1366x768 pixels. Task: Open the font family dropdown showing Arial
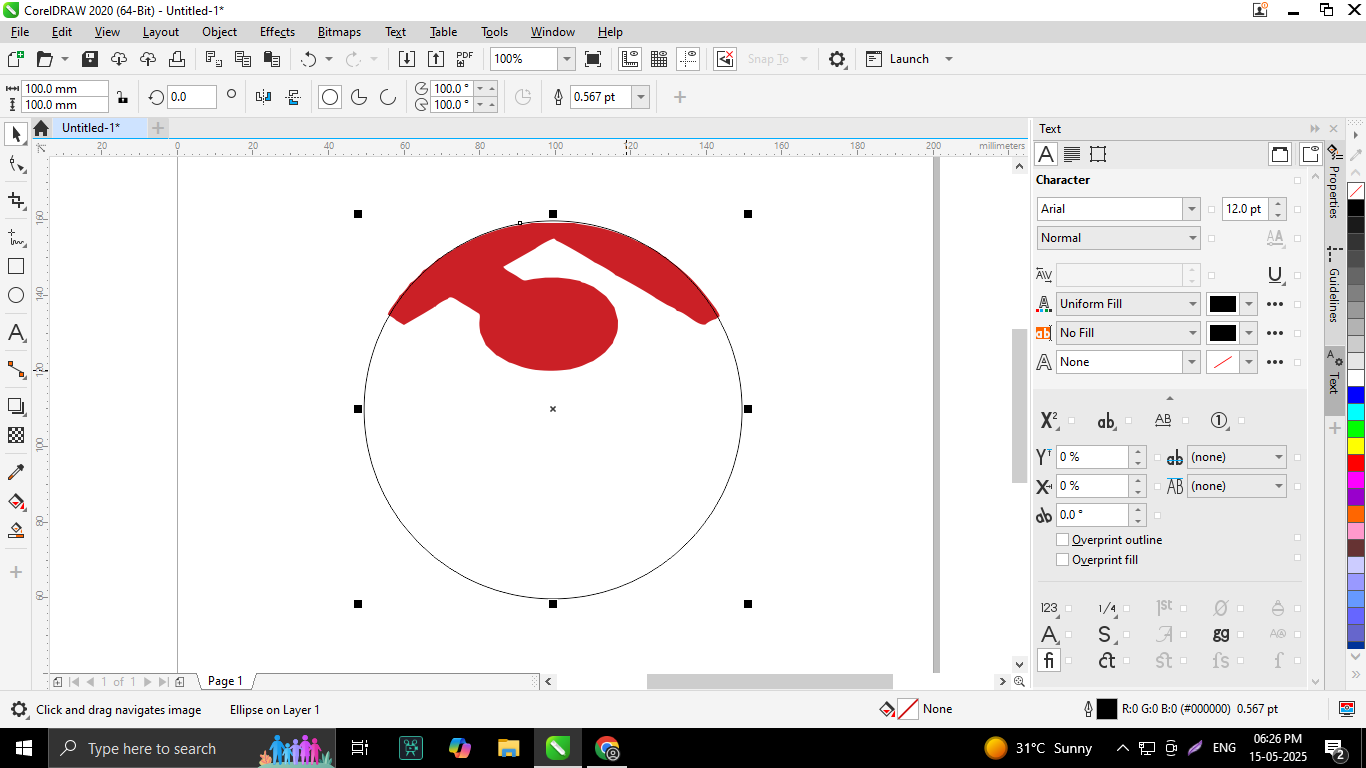coord(1191,209)
